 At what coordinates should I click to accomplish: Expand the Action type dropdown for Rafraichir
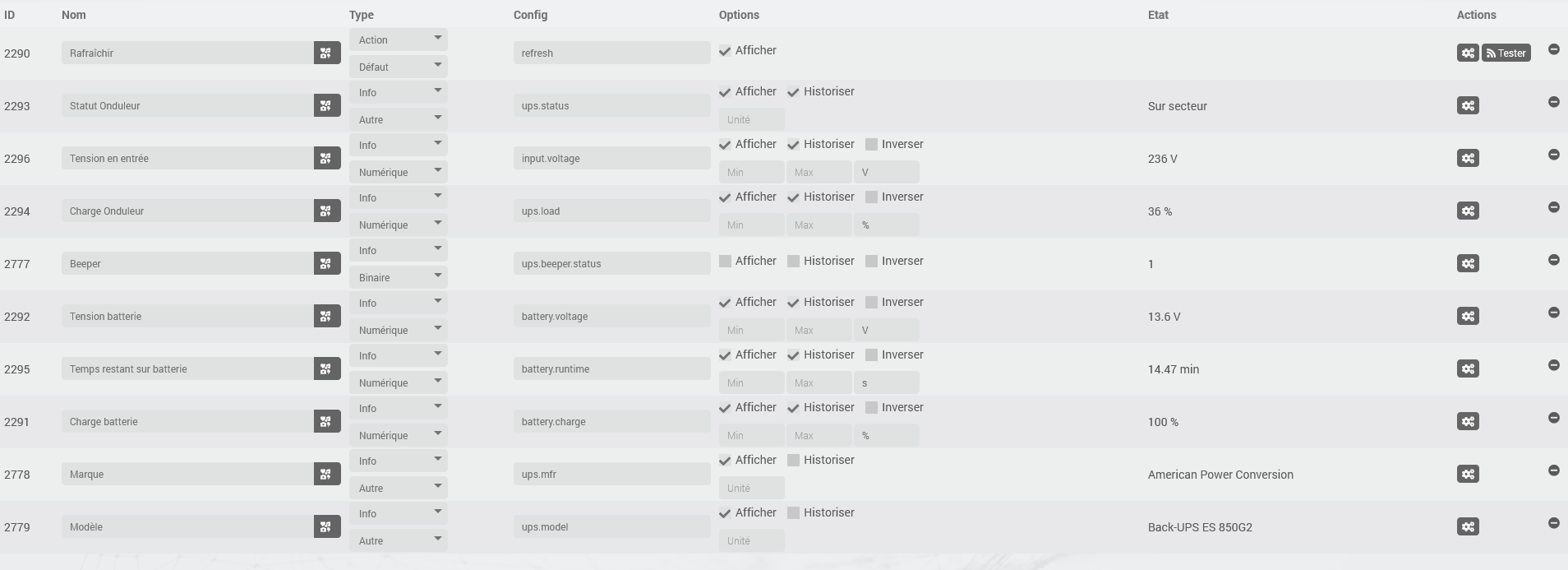coord(398,39)
